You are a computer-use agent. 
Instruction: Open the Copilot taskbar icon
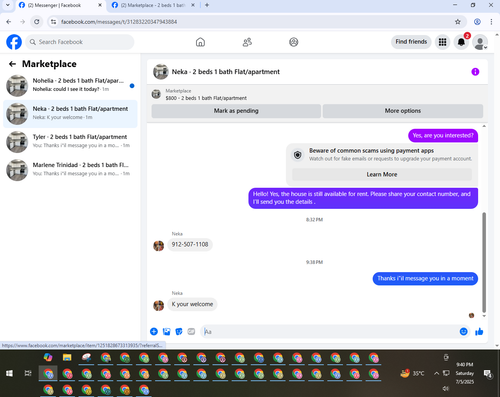click(48, 357)
